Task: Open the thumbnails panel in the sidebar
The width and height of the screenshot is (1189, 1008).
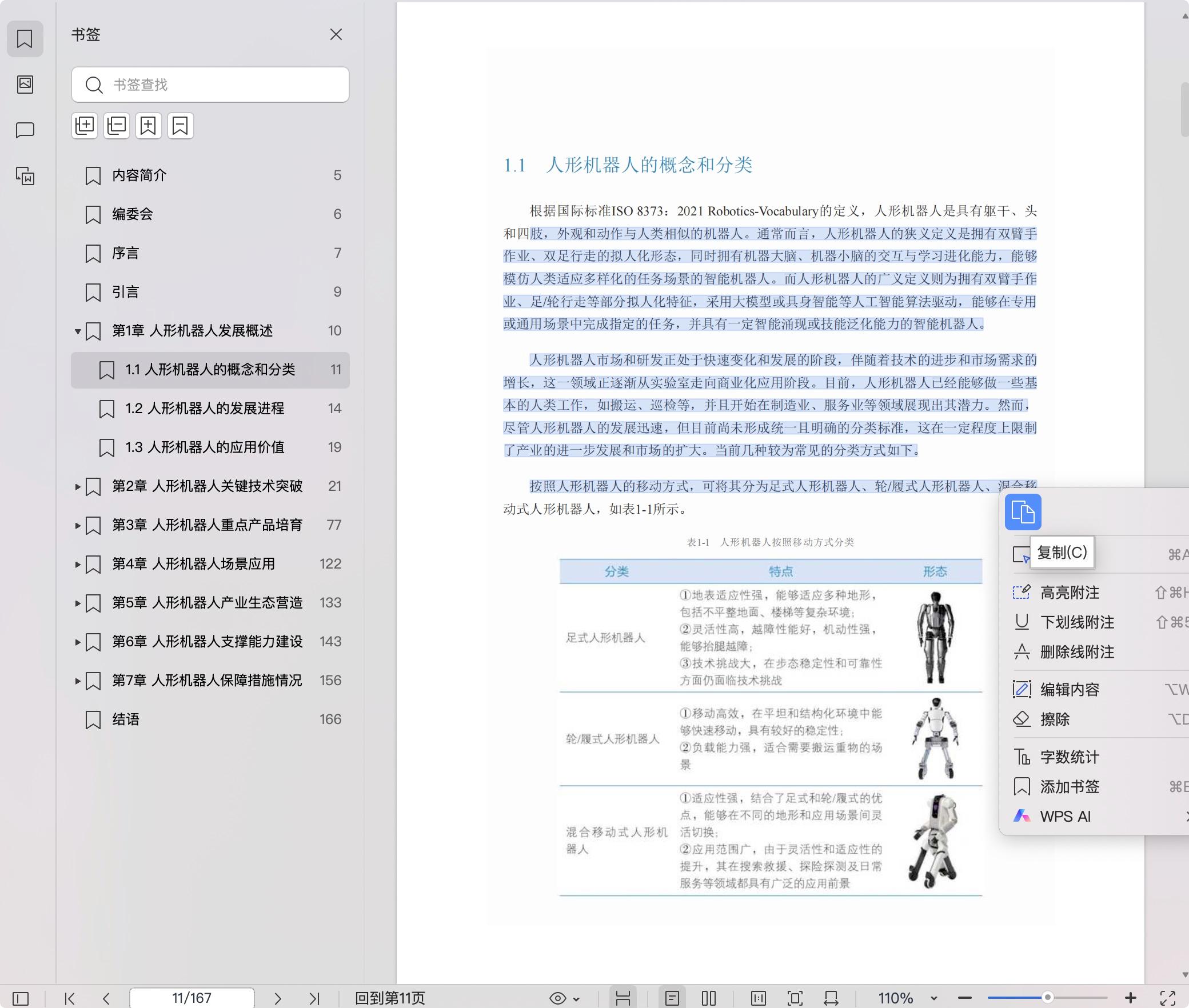Action: click(x=25, y=85)
